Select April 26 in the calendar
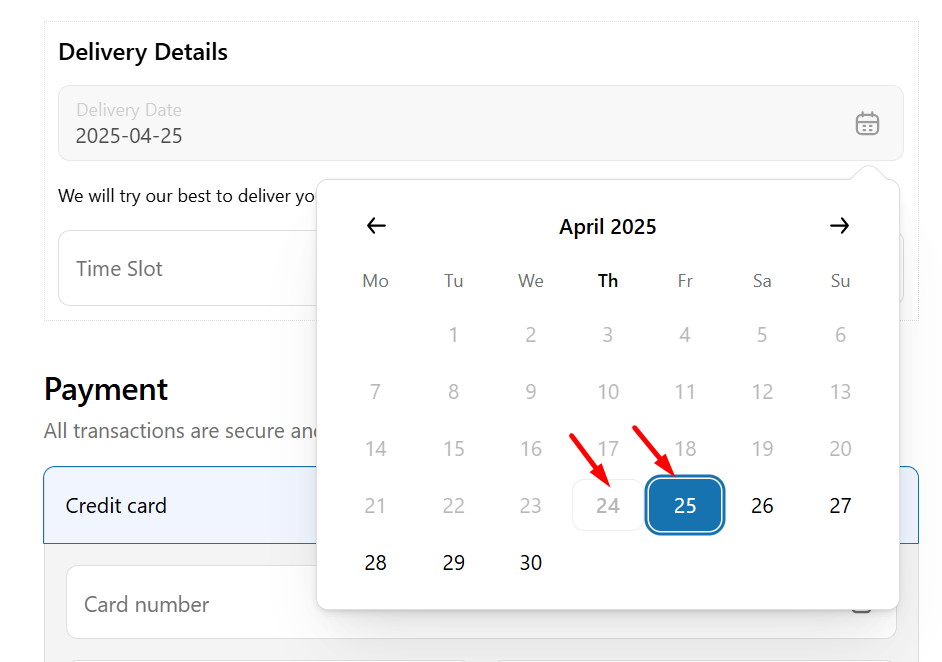 [x=762, y=505]
